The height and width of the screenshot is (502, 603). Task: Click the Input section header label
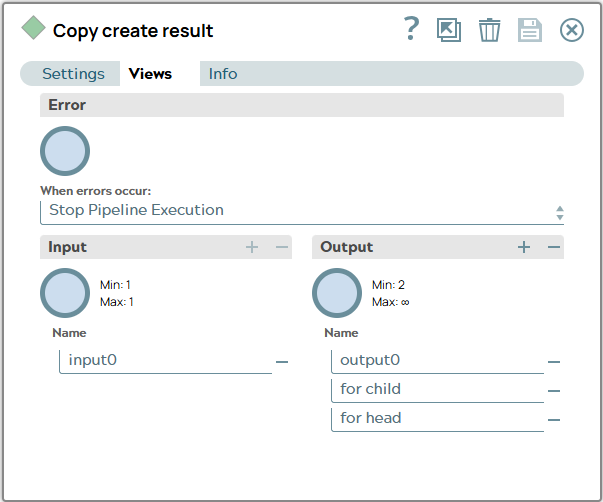click(67, 247)
